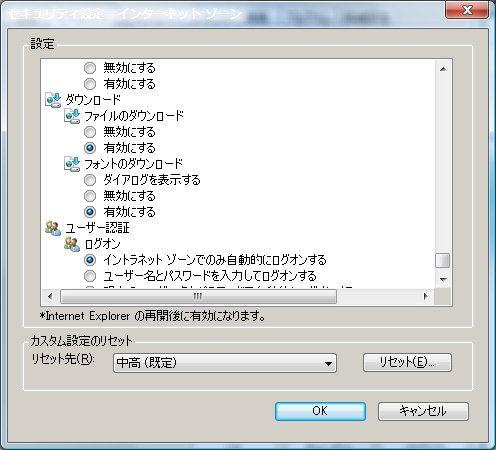Select 有効にする under ファイルのダウンロード

pos(90,148)
